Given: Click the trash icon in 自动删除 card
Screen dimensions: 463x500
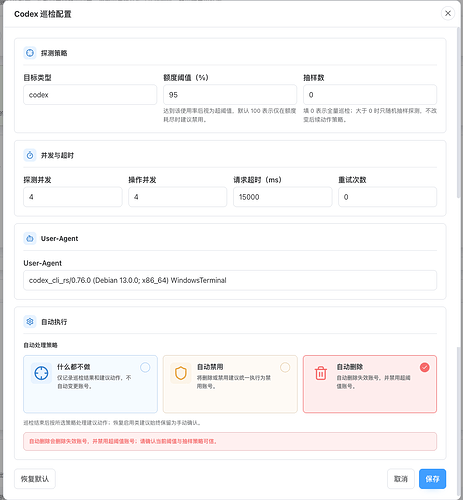Looking at the screenshot, I should (321, 373).
